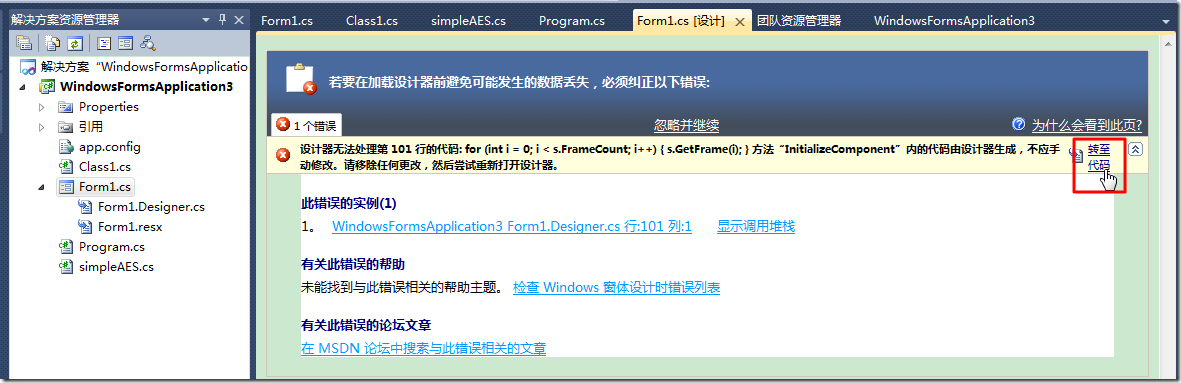Click 检查 Windows 窗体设计时错误列表 link
The width and height of the screenshot is (1181, 383).
click(616, 287)
